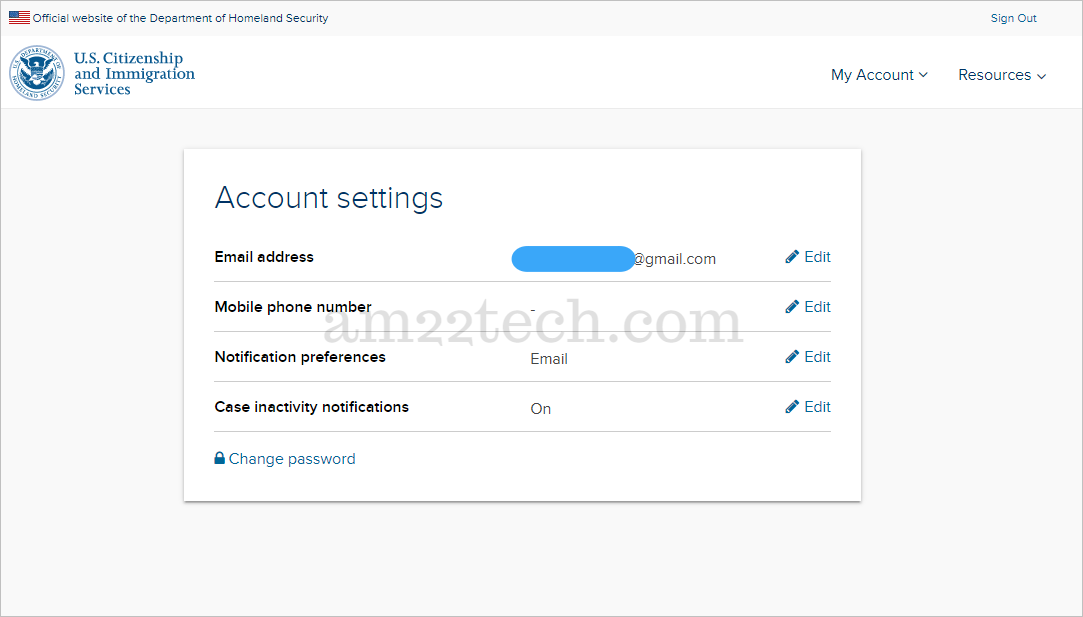Screen dimensions: 1083x617
Task: Click the U.S. Citizenship and Immigration Services title
Action: [134, 74]
